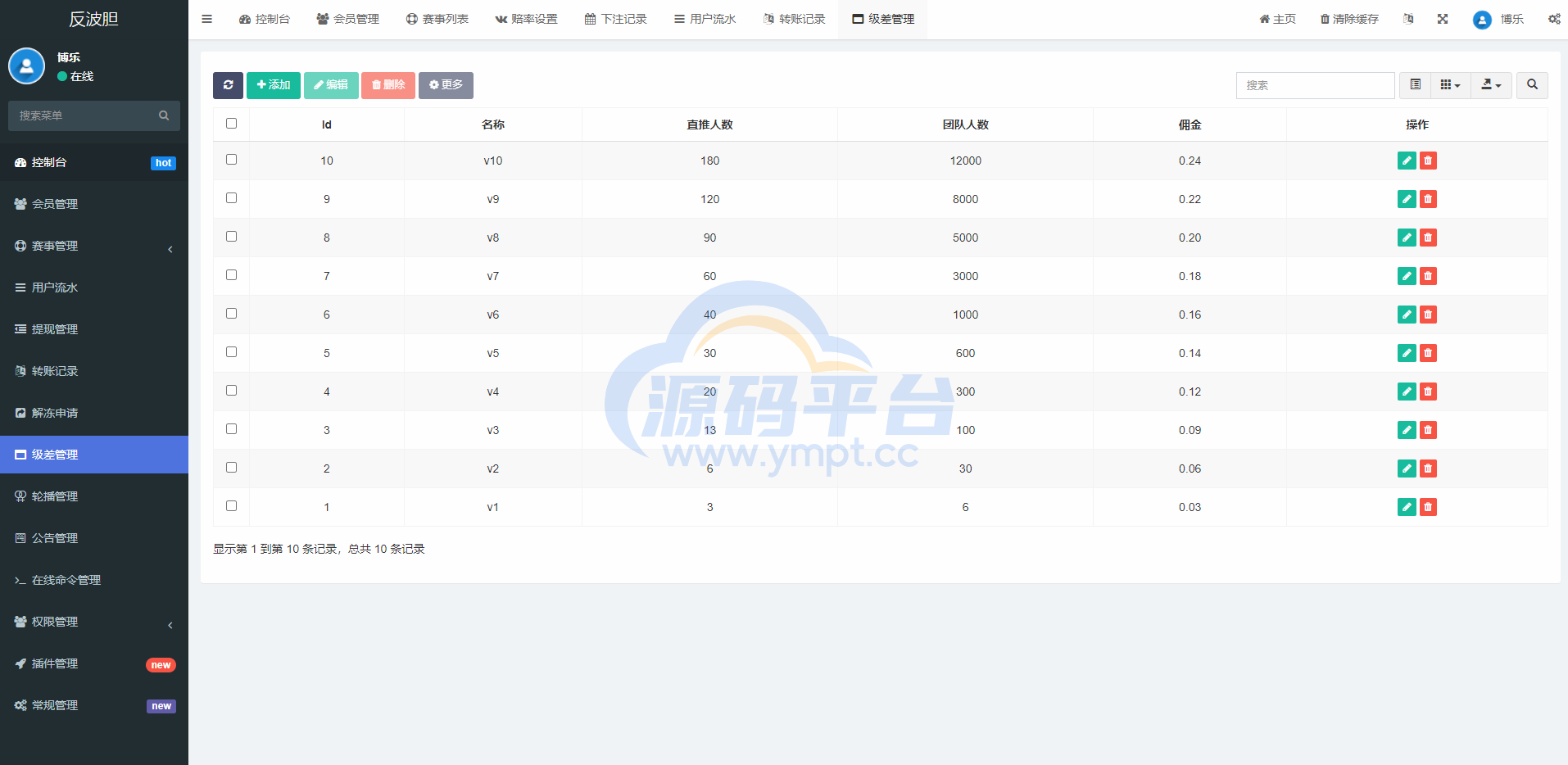The width and height of the screenshot is (1568, 765).
Task: Click the green 添加 add button
Action: tap(274, 85)
